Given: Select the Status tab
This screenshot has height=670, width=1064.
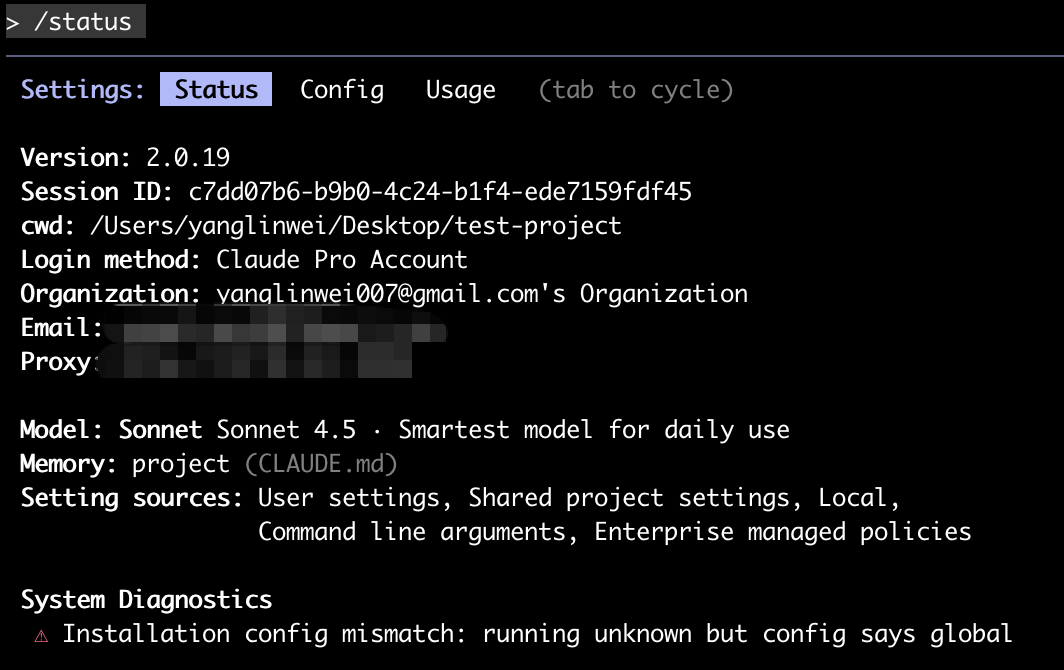Looking at the screenshot, I should tap(216, 90).
